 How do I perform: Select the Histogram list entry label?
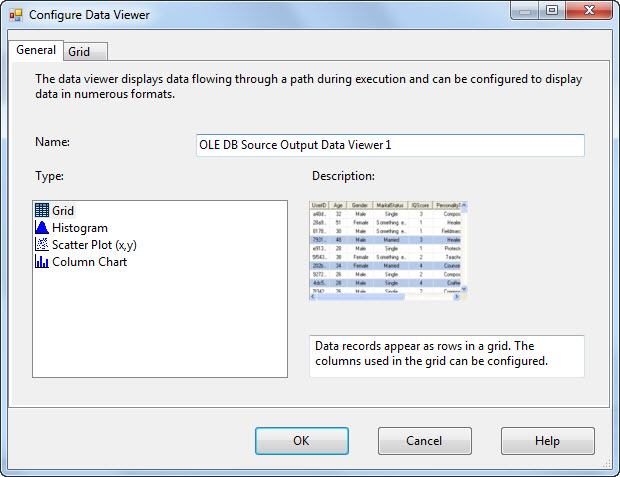pos(80,228)
